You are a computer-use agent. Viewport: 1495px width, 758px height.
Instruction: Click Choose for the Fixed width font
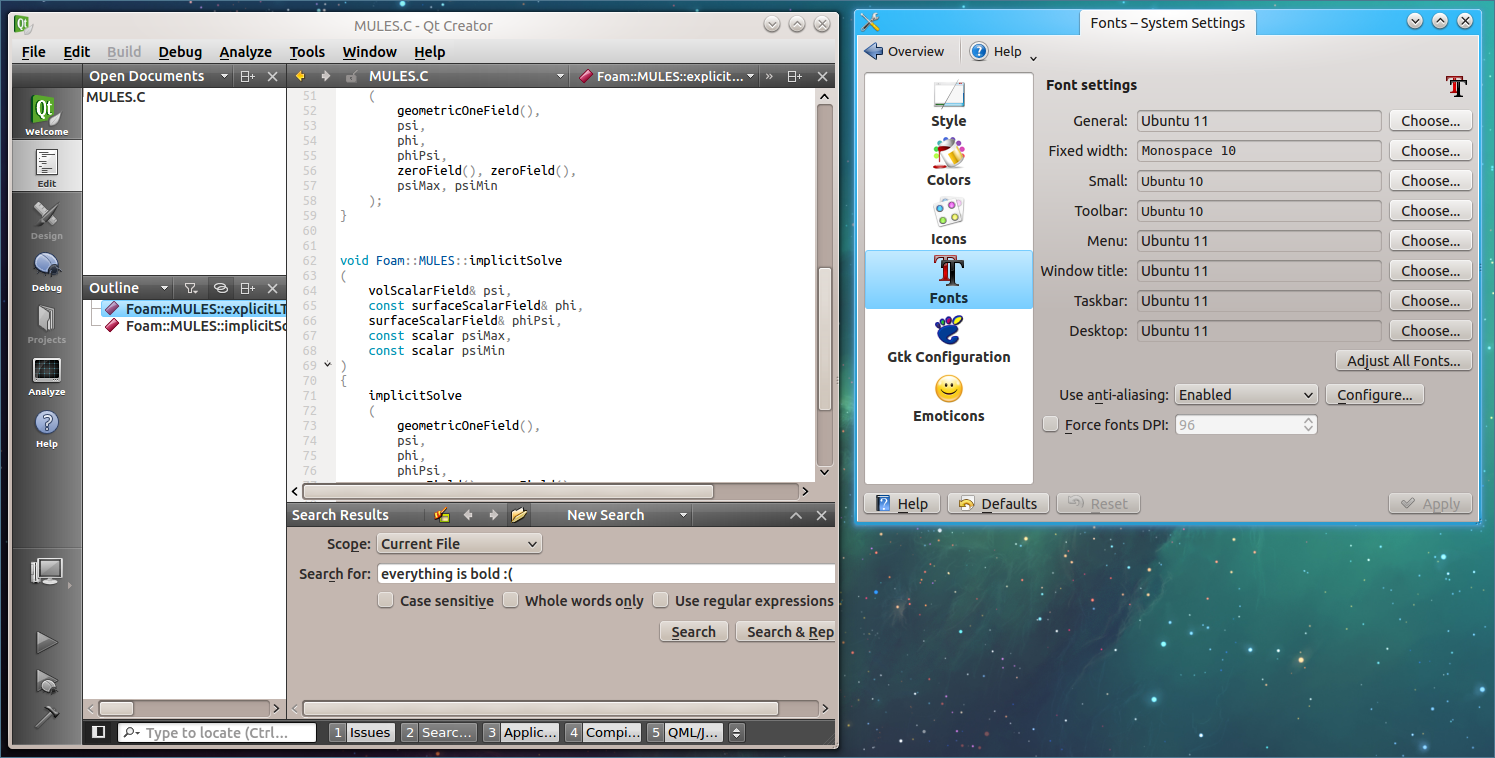(x=1430, y=151)
